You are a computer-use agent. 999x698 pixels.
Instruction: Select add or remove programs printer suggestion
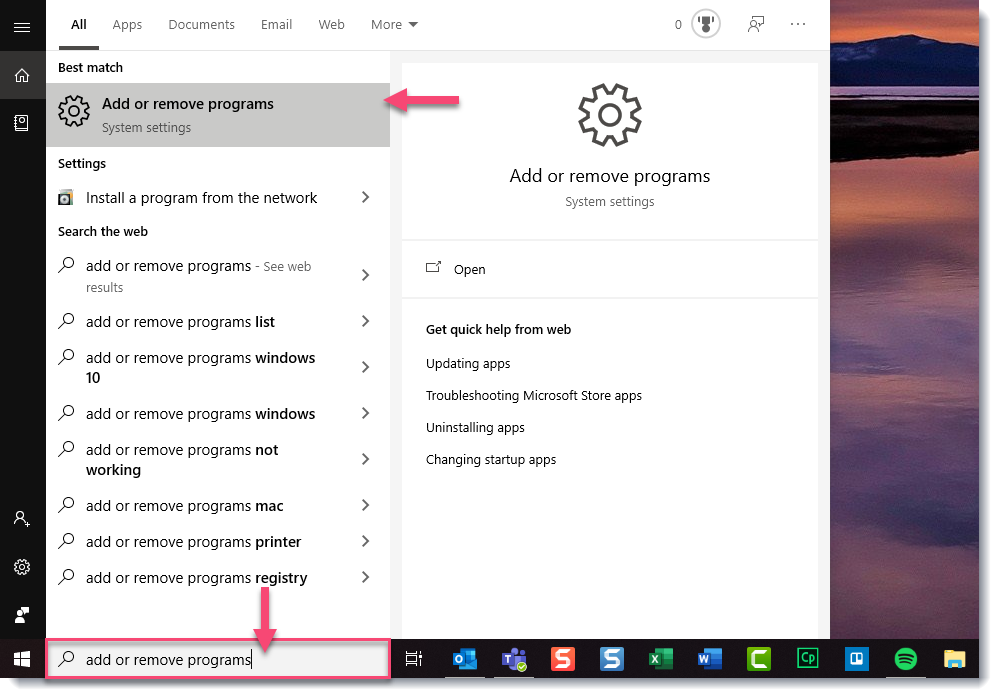194,541
